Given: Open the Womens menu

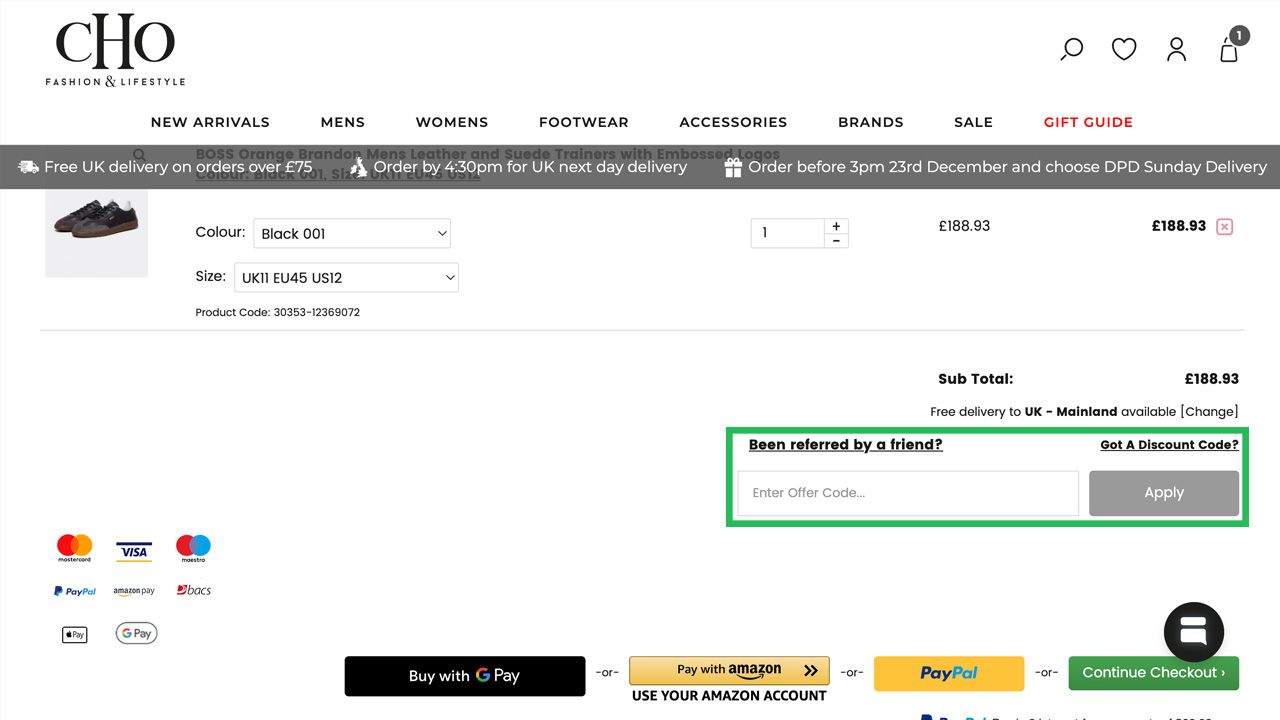Looking at the screenshot, I should 452,122.
